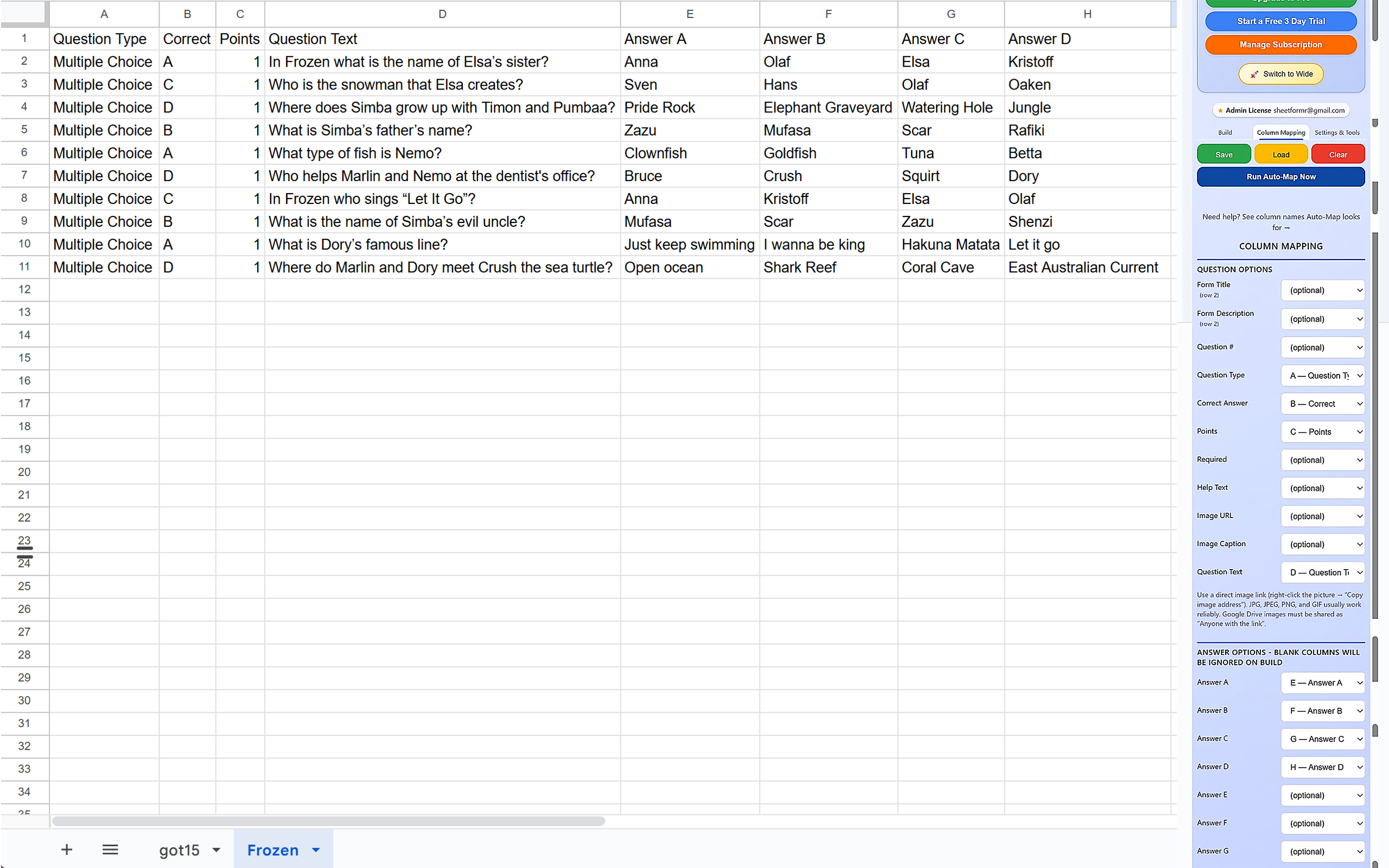Open the Frozen sheet tab dropdown arrow
1389x868 pixels.
pyautogui.click(x=315, y=850)
